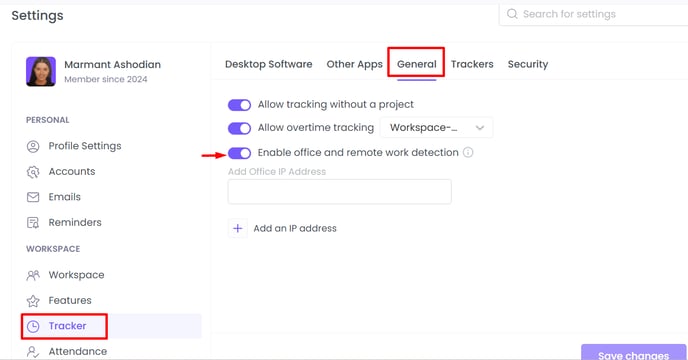Click Save changes button
The image size is (688, 360).
tap(634, 352)
